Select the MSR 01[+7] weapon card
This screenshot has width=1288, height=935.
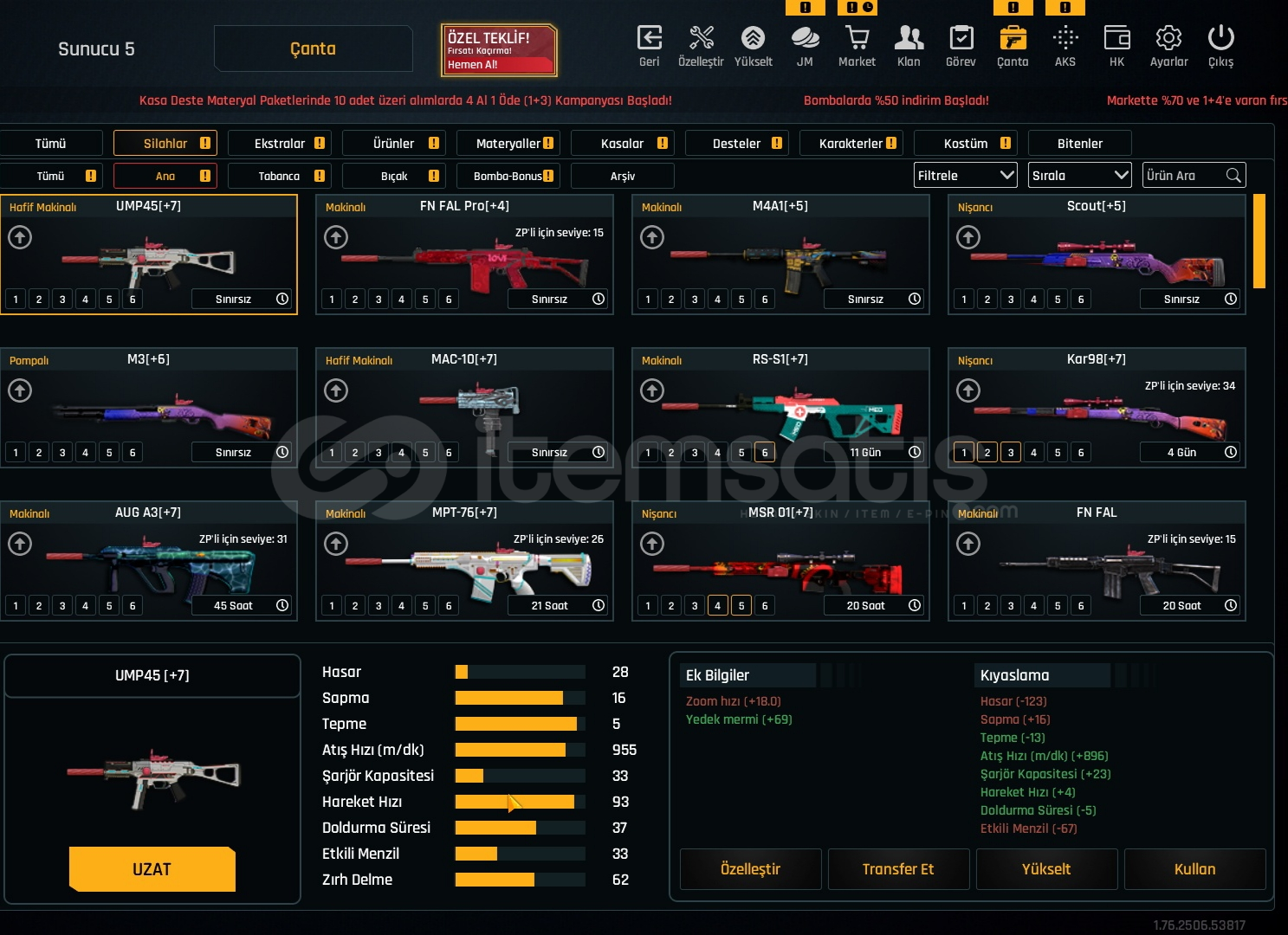pyautogui.click(x=780, y=561)
